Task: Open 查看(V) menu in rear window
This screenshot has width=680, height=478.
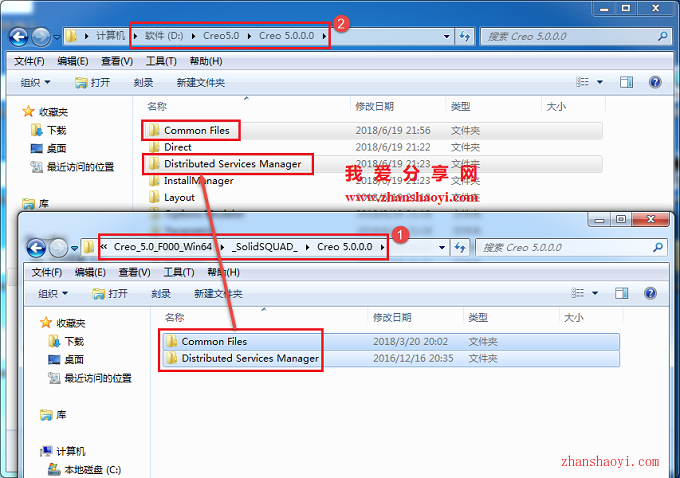Action: point(117,61)
